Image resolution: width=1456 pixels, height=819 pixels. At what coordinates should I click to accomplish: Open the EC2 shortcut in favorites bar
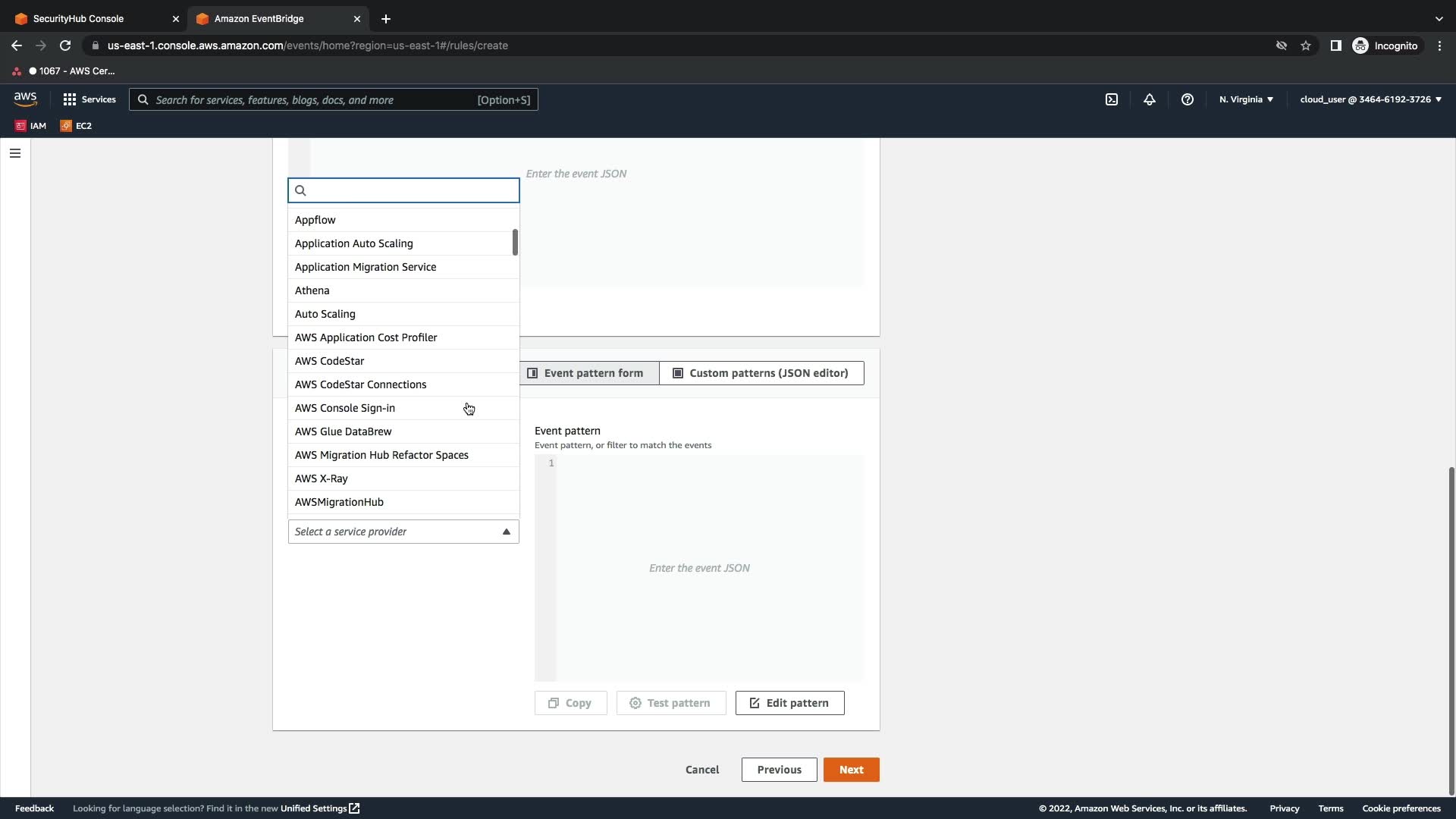(x=77, y=126)
